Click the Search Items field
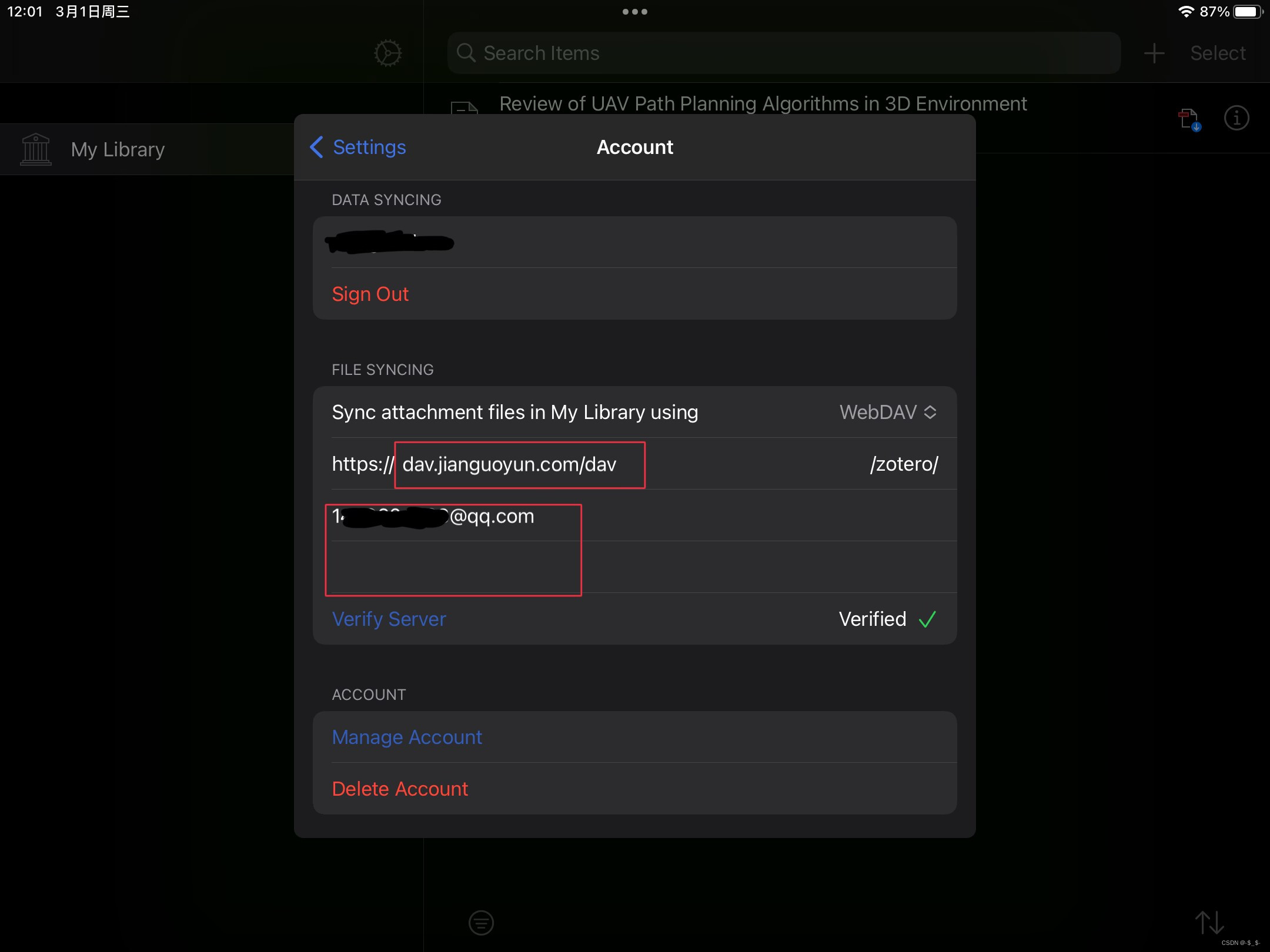 coord(784,53)
